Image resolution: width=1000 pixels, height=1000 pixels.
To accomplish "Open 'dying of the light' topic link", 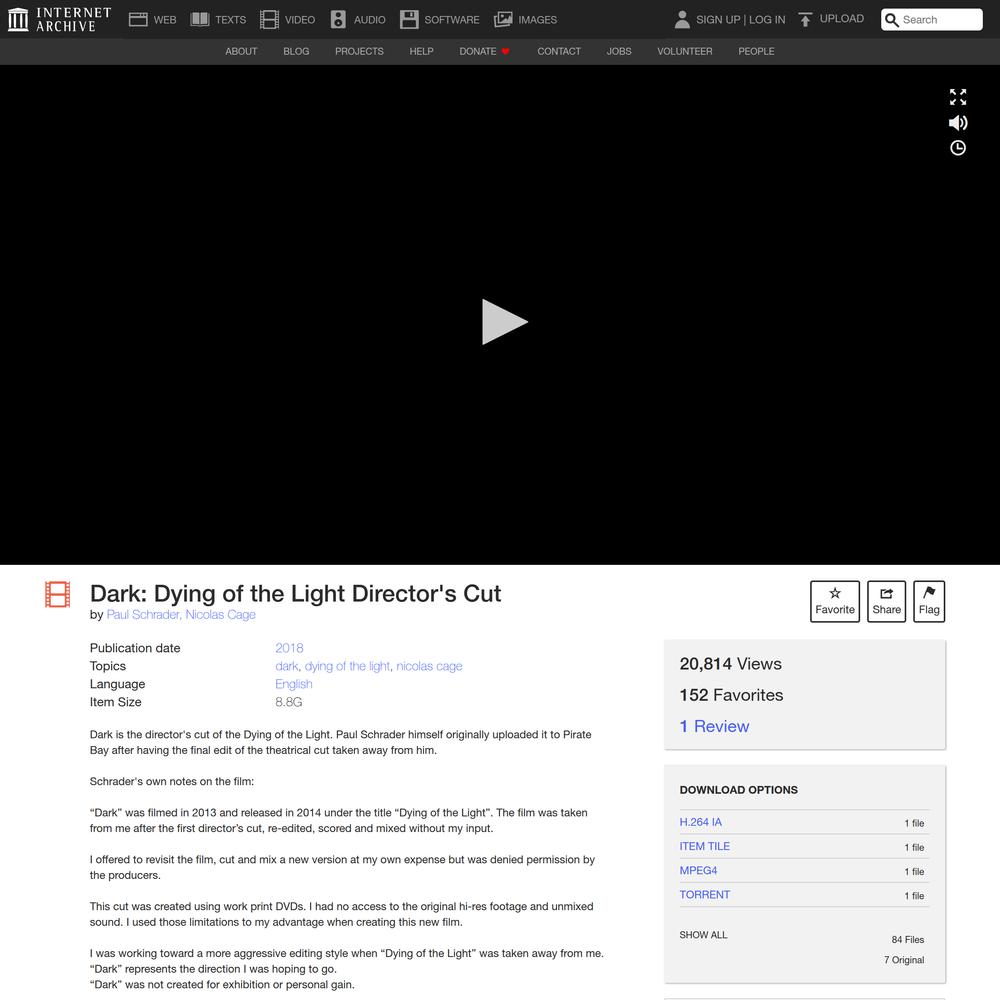I will (347, 666).
